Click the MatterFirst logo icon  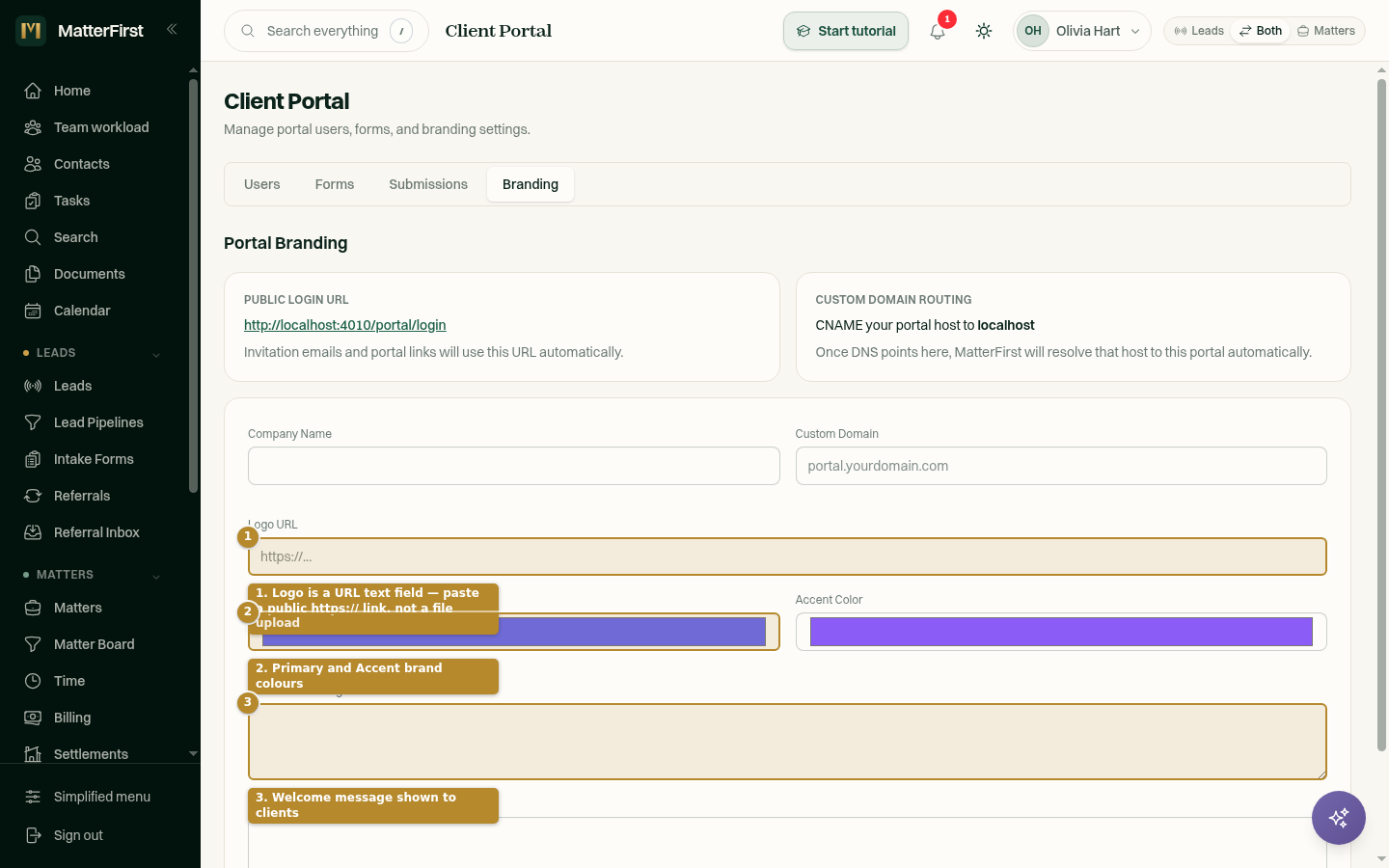point(31,31)
